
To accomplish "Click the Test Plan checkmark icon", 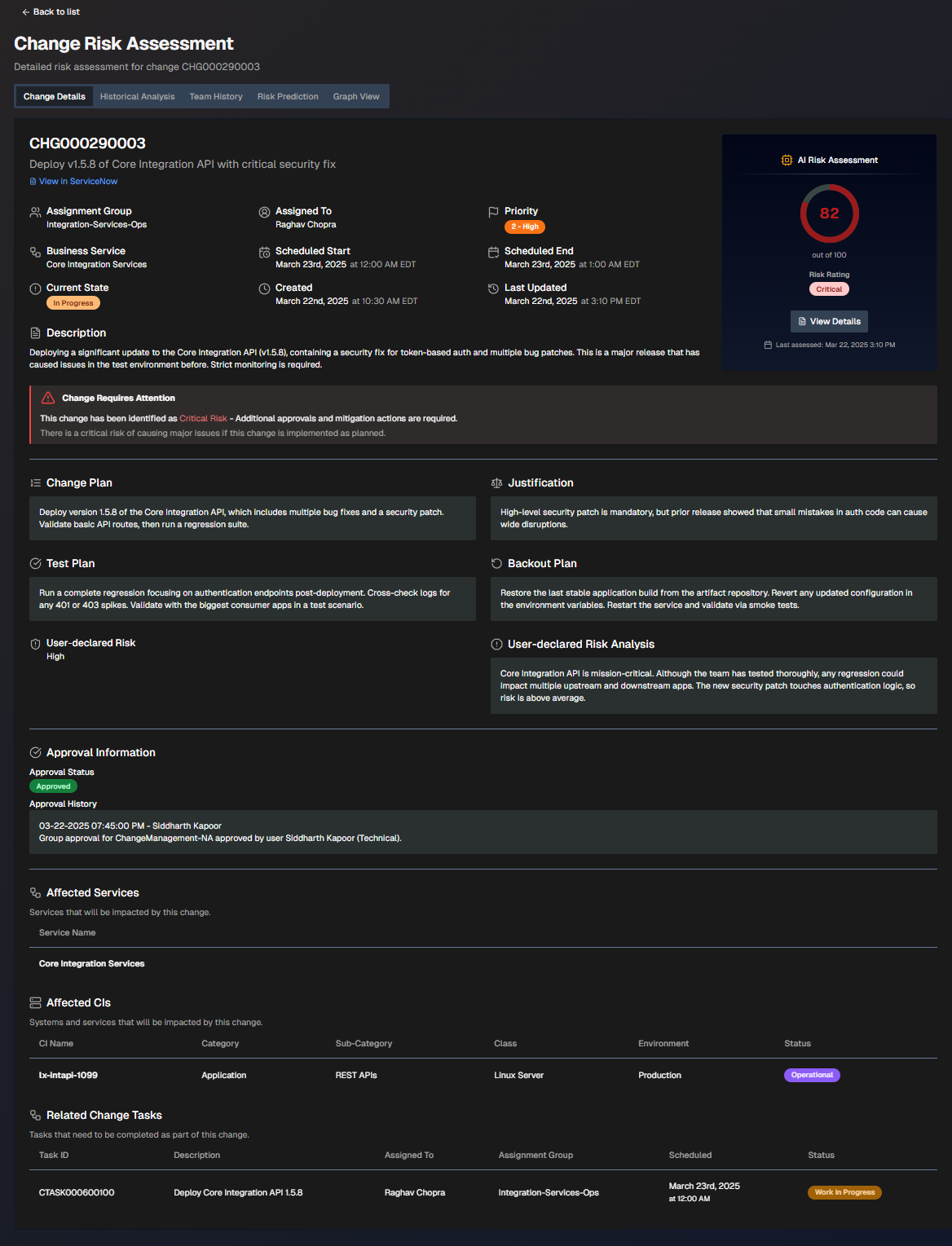I will (x=35, y=563).
